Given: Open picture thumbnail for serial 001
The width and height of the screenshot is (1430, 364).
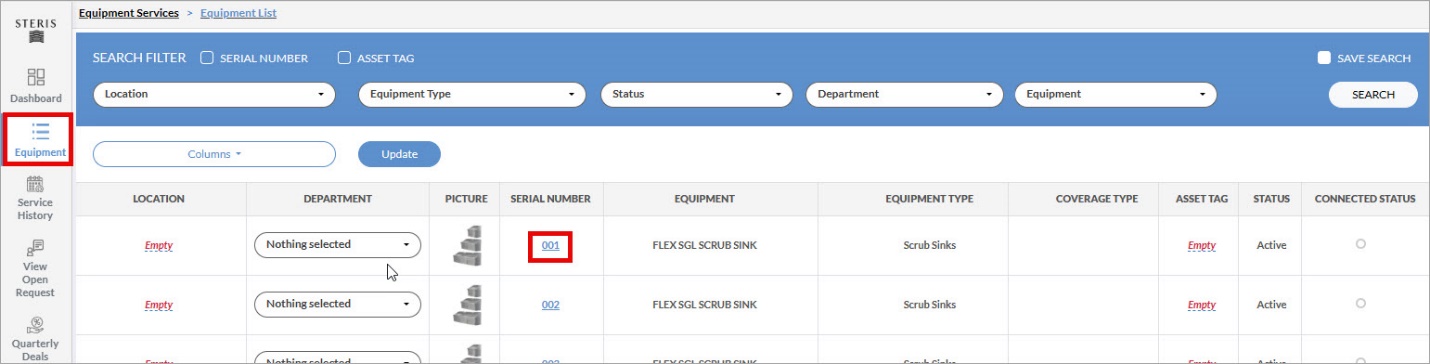Looking at the screenshot, I should click(467, 246).
